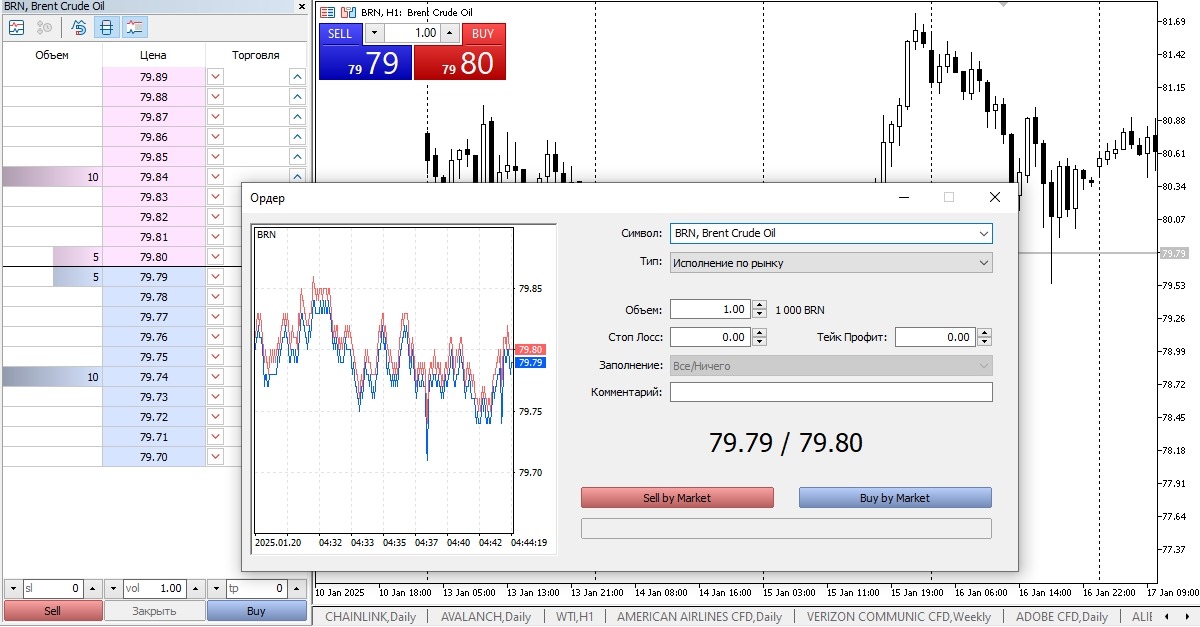Toggle the highlighted red-line chart icon in DOM toolbar

pos(135,27)
